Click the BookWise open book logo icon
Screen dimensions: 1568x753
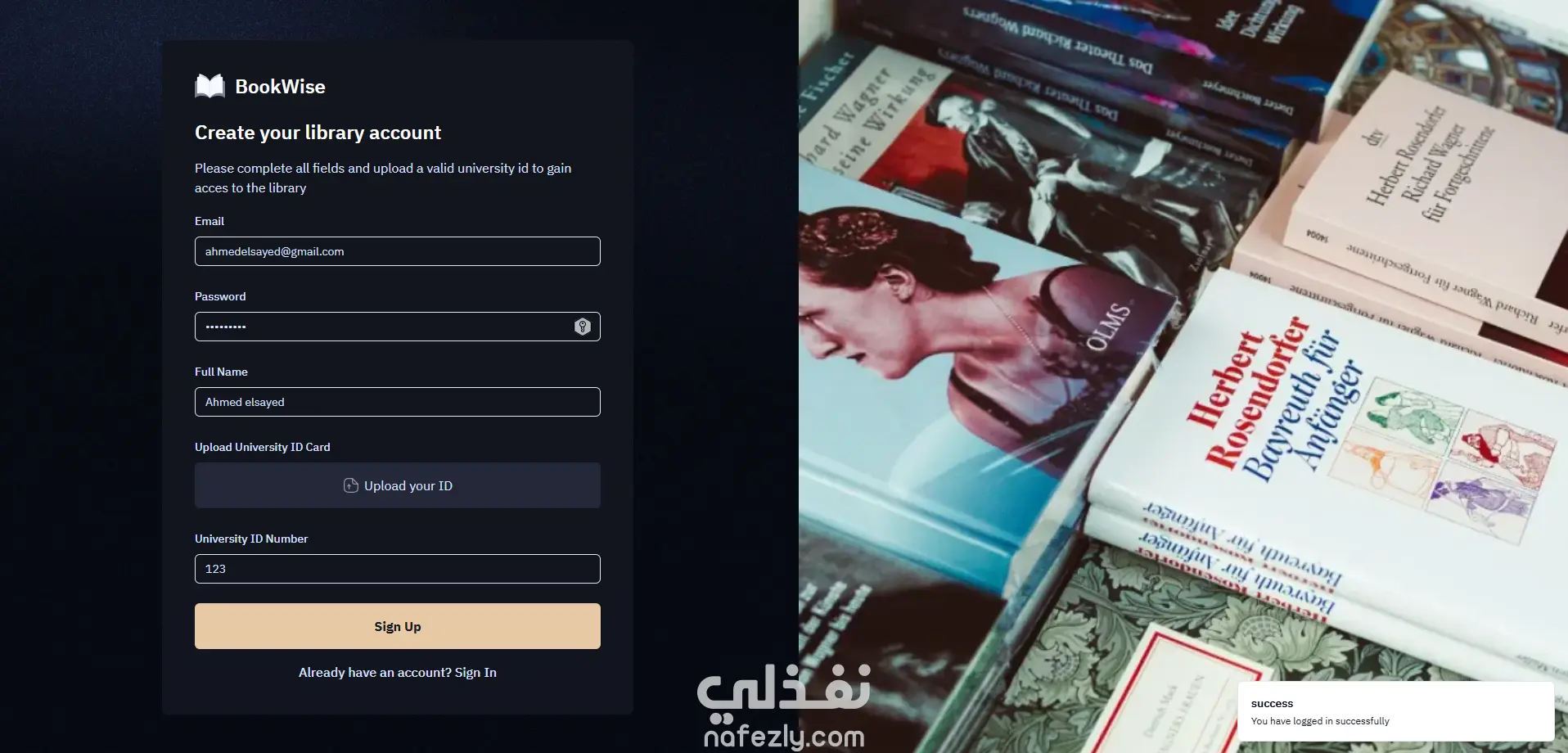click(x=210, y=86)
